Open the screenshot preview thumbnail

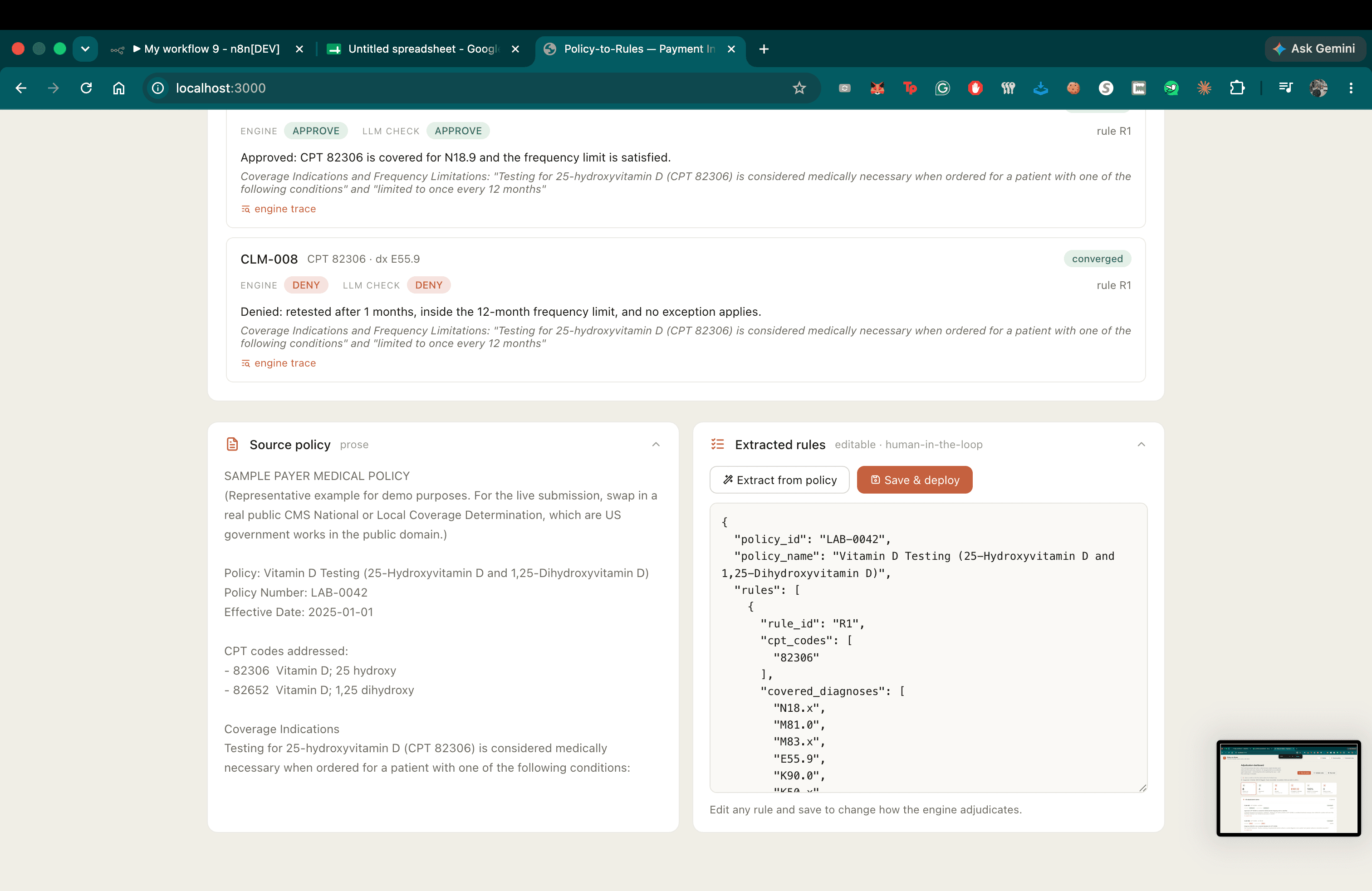1289,788
